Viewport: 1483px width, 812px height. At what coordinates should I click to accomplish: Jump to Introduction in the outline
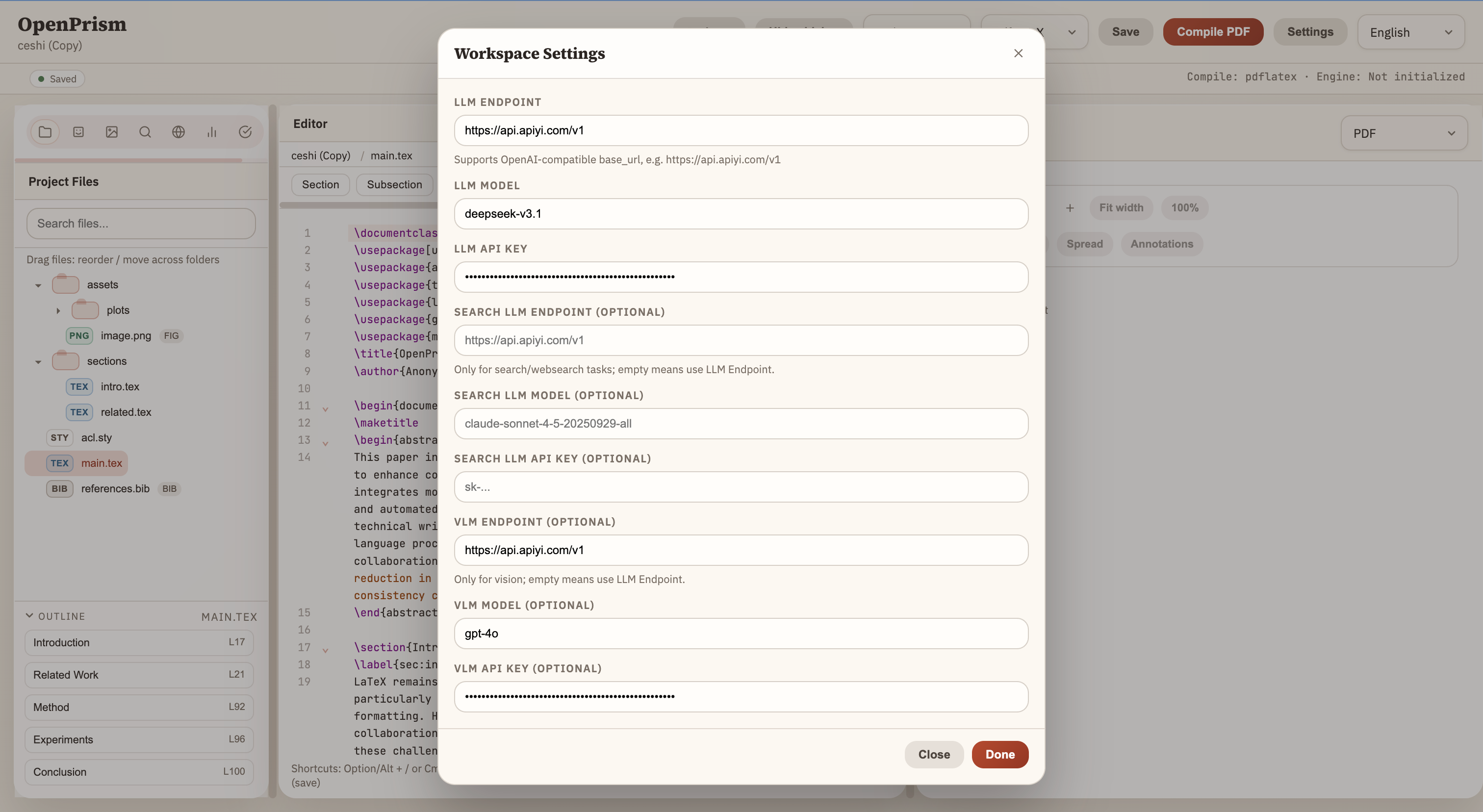(139, 643)
